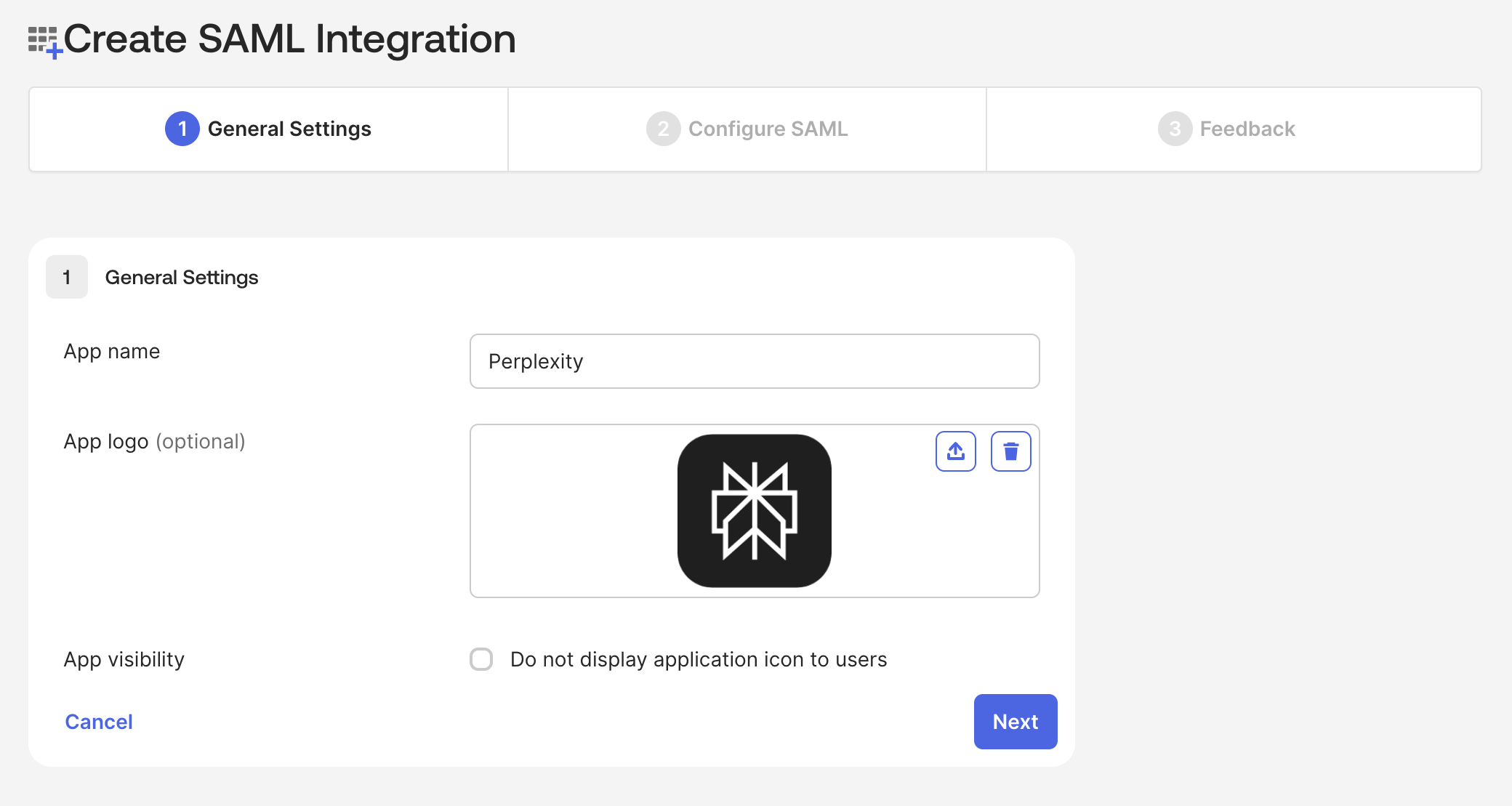Click the App visibility label
Image resolution: width=1512 pixels, height=806 pixels.
pyautogui.click(x=124, y=659)
